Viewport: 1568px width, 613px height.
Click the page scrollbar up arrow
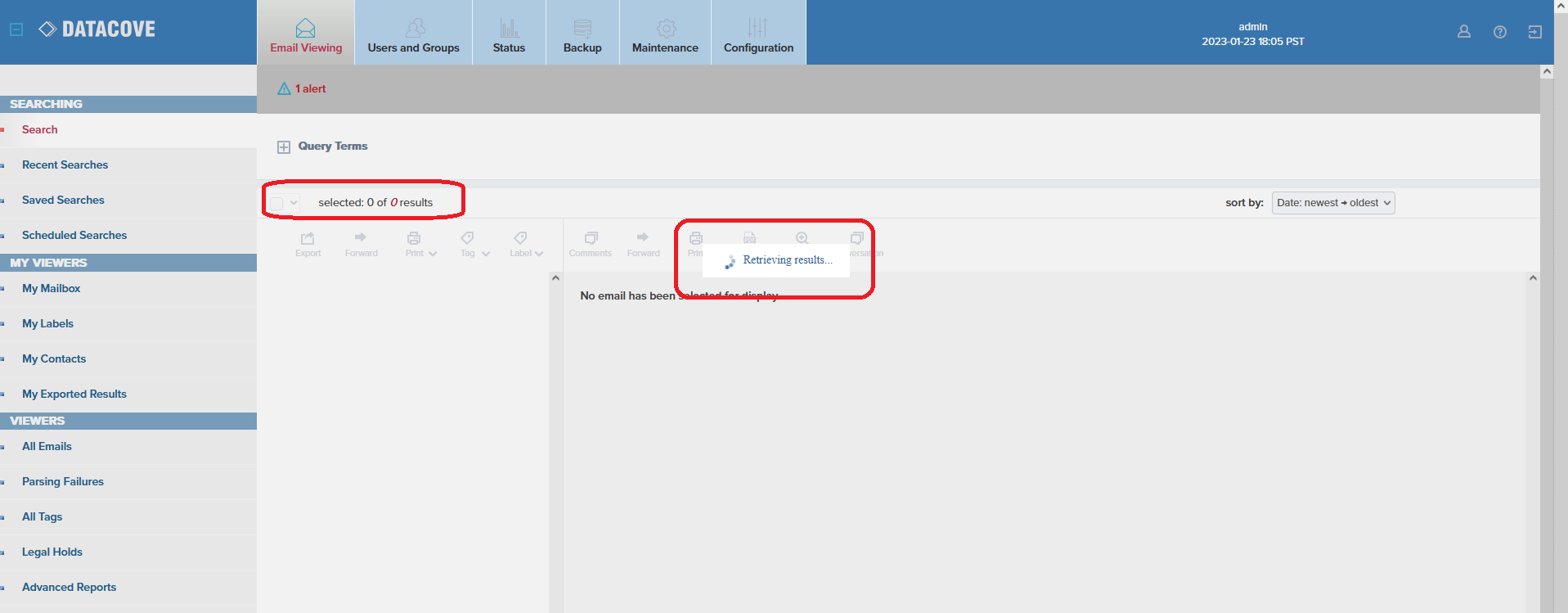click(1547, 72)
